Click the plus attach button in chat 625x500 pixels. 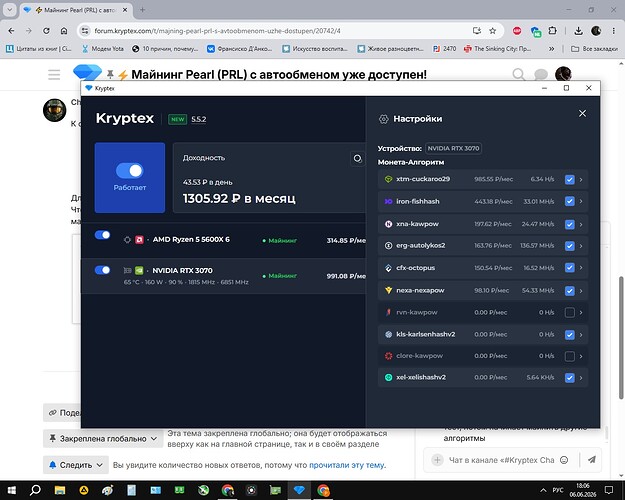pyautogui.click(x=437, y=460)
